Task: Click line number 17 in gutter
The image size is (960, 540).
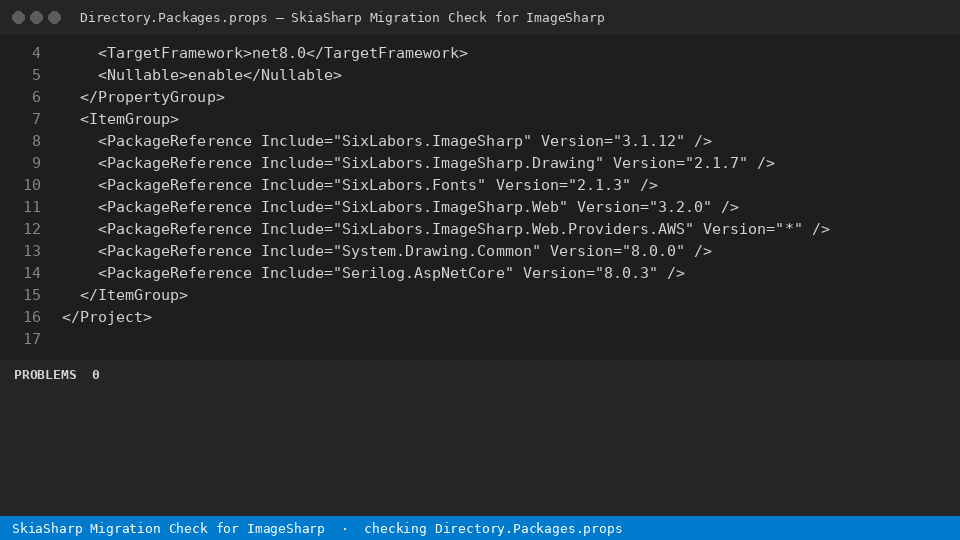Action: pyautogui.click(x=32, y=340)
